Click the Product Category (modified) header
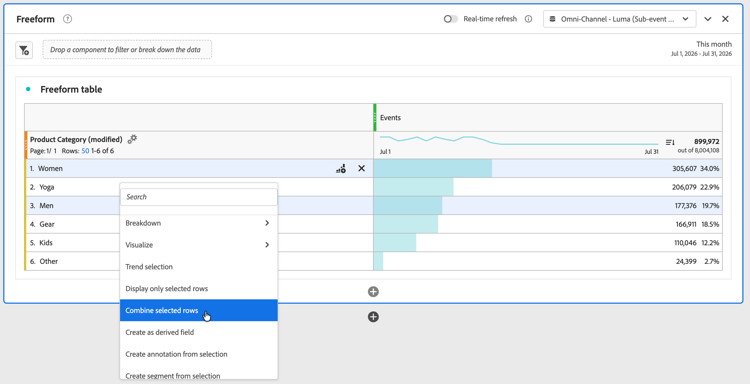750x384 pixels. pos(76,140)
